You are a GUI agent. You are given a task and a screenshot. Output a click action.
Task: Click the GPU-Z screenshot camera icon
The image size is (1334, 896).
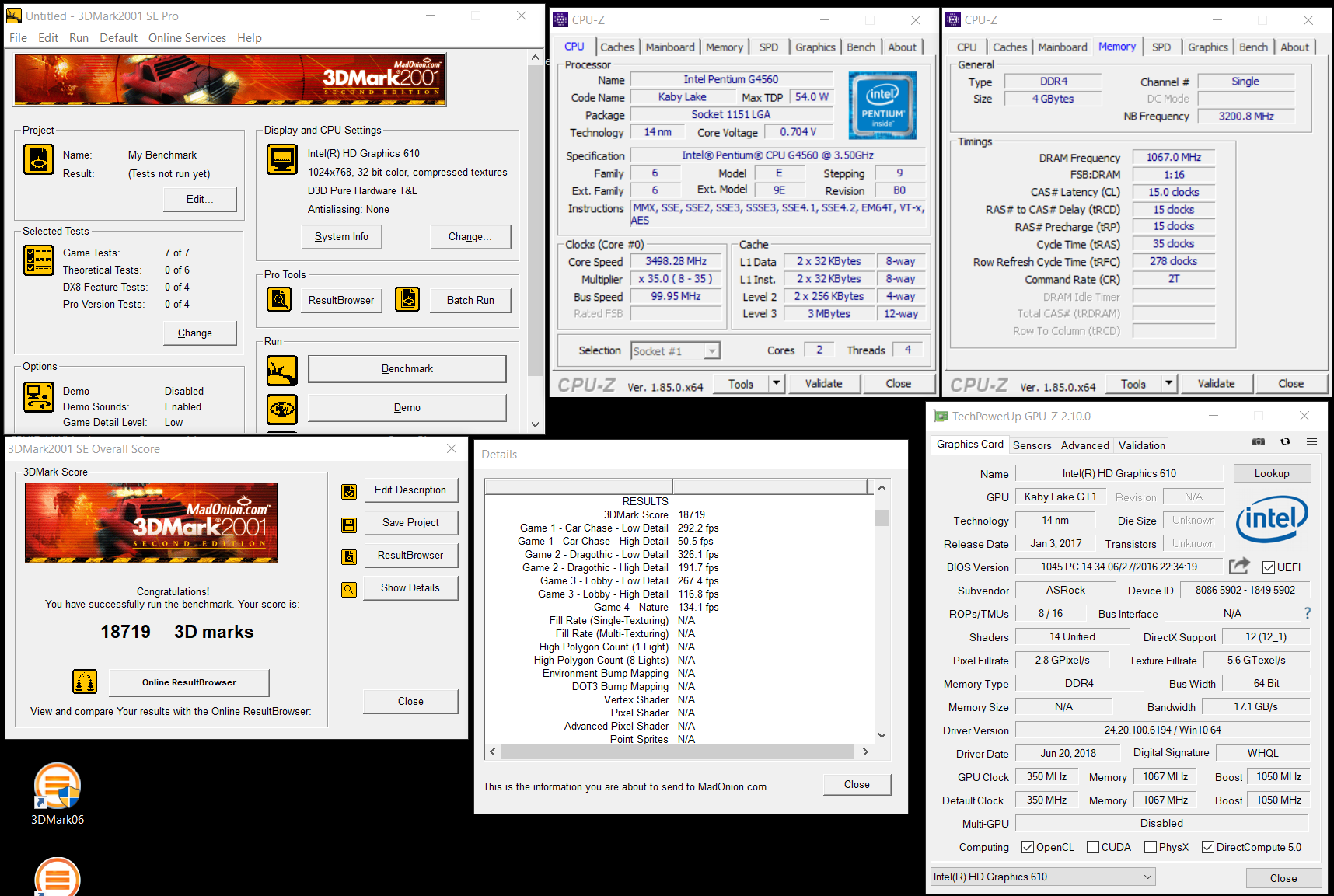pos(1259,441)
